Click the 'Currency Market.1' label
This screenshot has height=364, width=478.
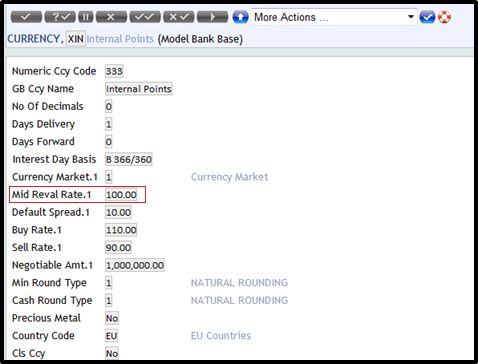pyautogui.click(x=55, y=177)
